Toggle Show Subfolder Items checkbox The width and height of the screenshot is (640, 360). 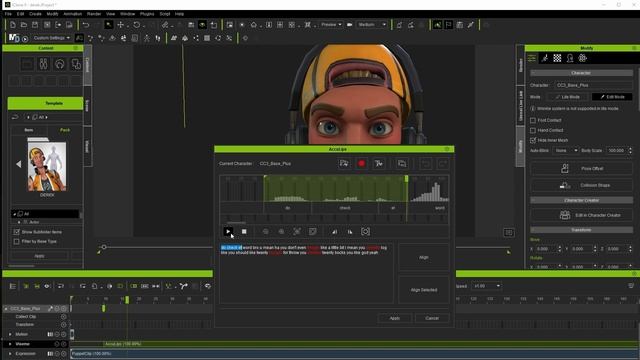pyautogui.click(x=16, y=232)
